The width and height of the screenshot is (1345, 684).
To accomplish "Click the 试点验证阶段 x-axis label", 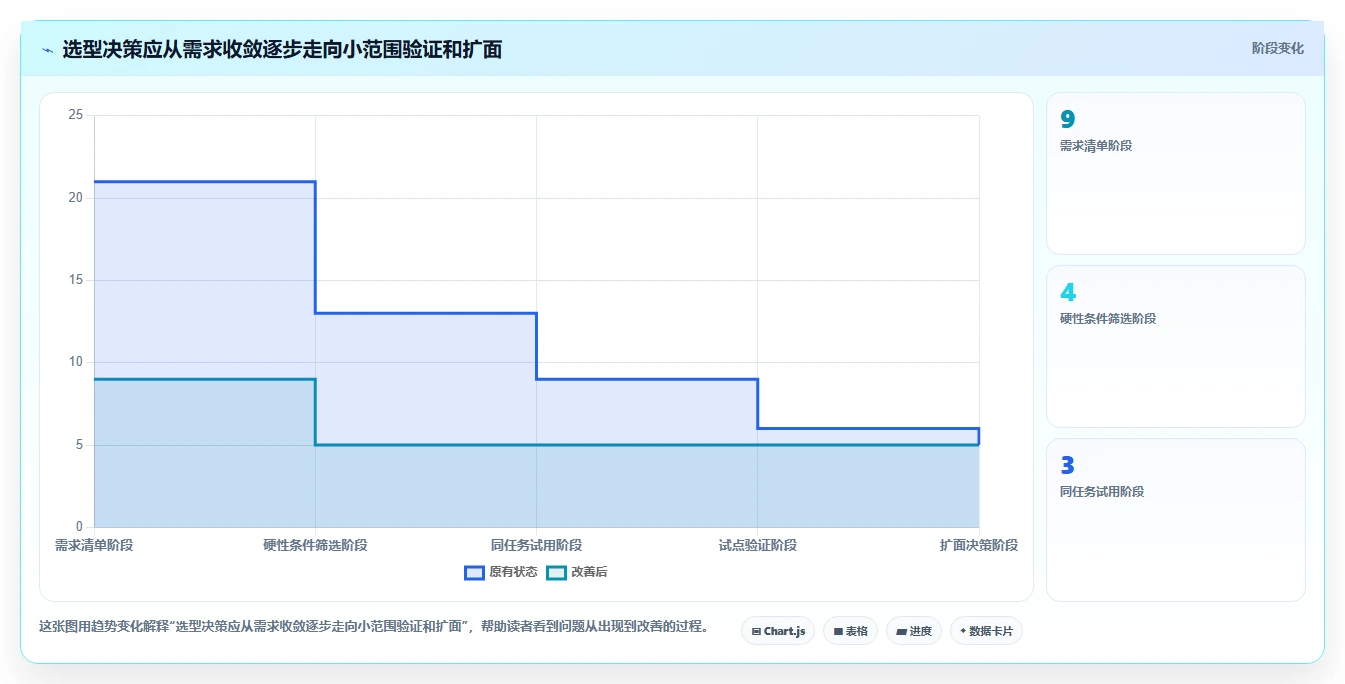I will coord(757,545).
